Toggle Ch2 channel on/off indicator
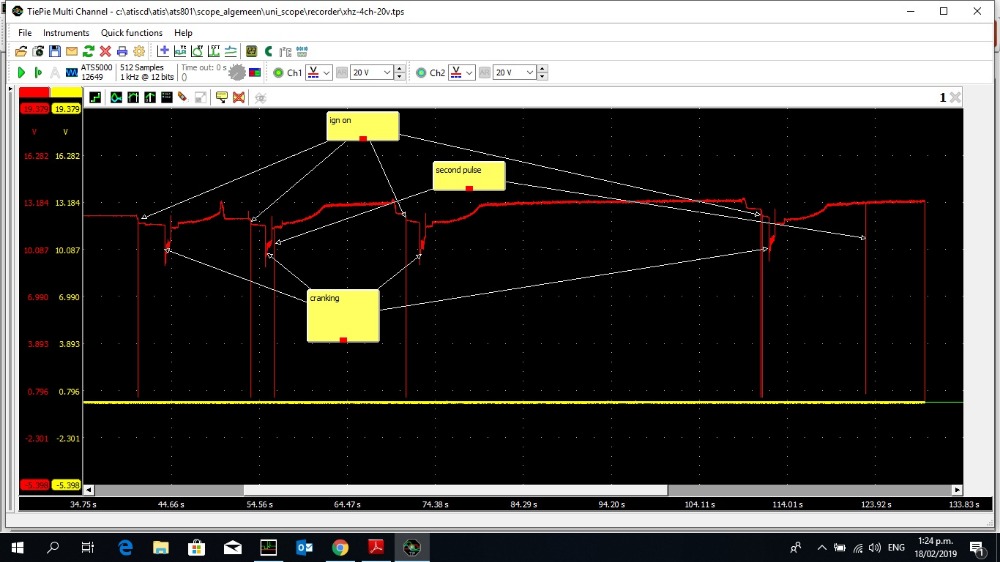Image resolution: width=1000 pixels, height=562 pixels. point(421,73)
